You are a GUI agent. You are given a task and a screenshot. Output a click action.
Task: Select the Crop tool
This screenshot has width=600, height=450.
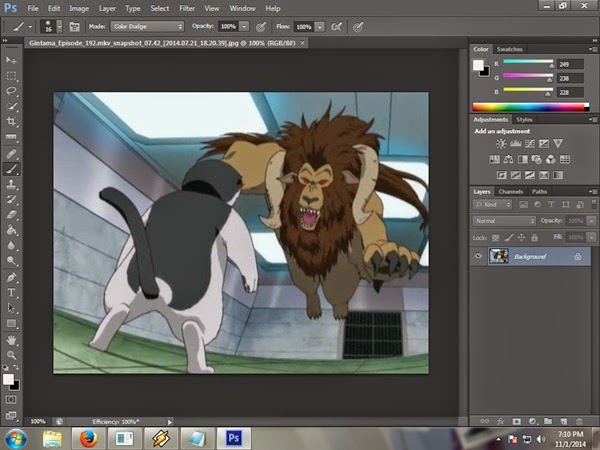11,122
